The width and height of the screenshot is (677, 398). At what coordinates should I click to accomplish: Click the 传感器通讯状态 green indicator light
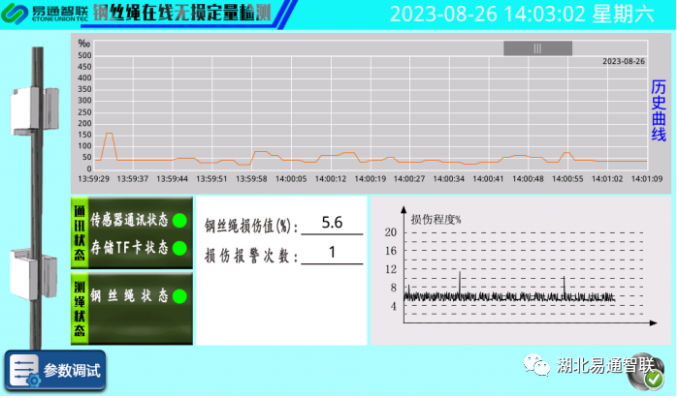180,221
